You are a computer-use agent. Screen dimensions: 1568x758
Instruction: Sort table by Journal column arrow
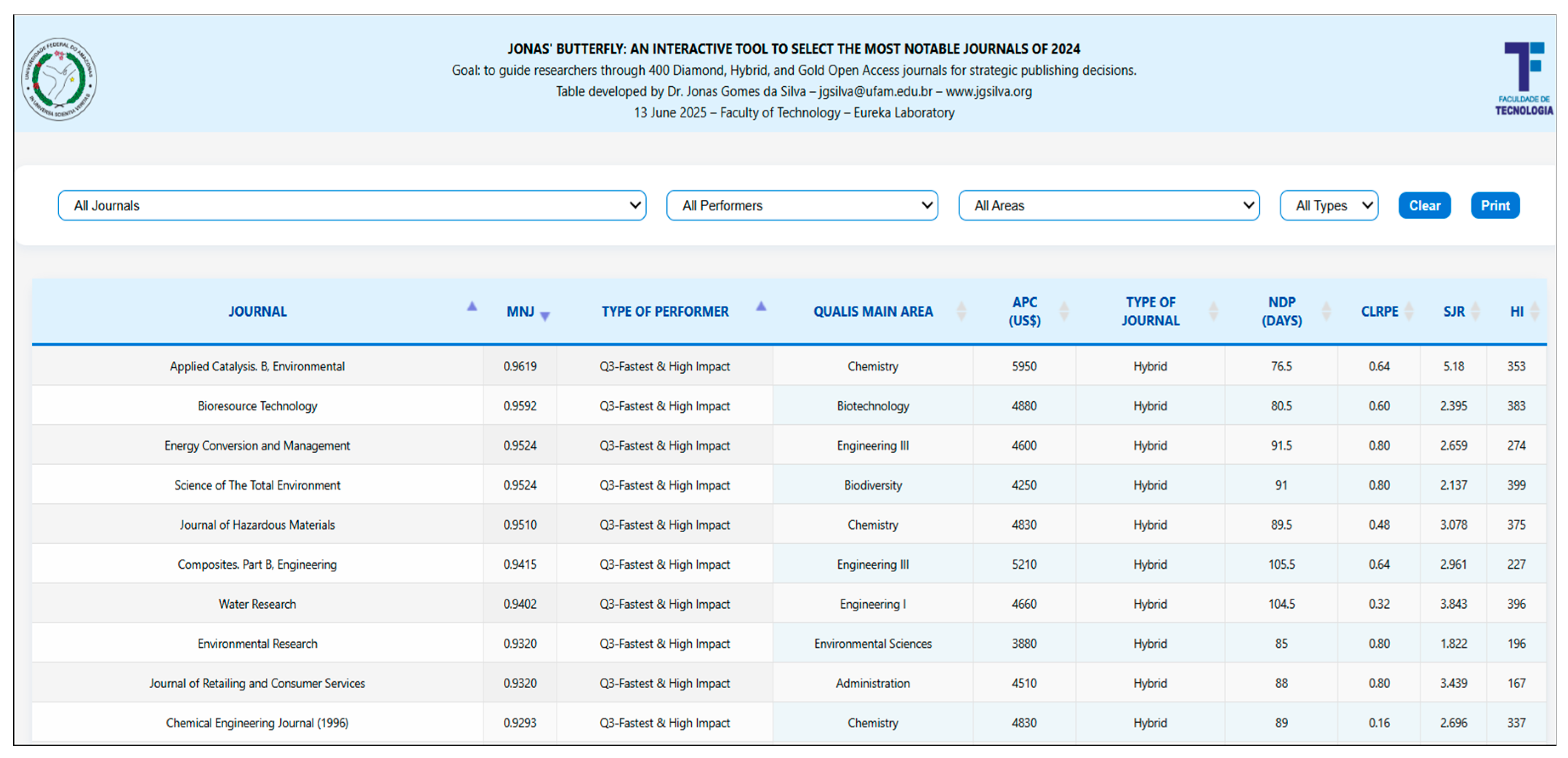[x=472, y=306]
